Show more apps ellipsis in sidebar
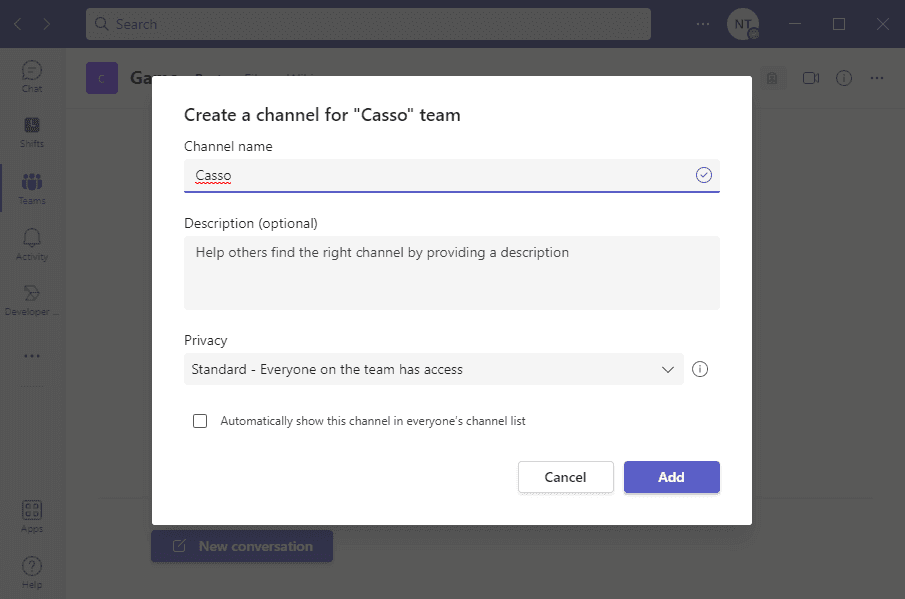This screenshot has width=905, height=599. (x=32, y=356)
